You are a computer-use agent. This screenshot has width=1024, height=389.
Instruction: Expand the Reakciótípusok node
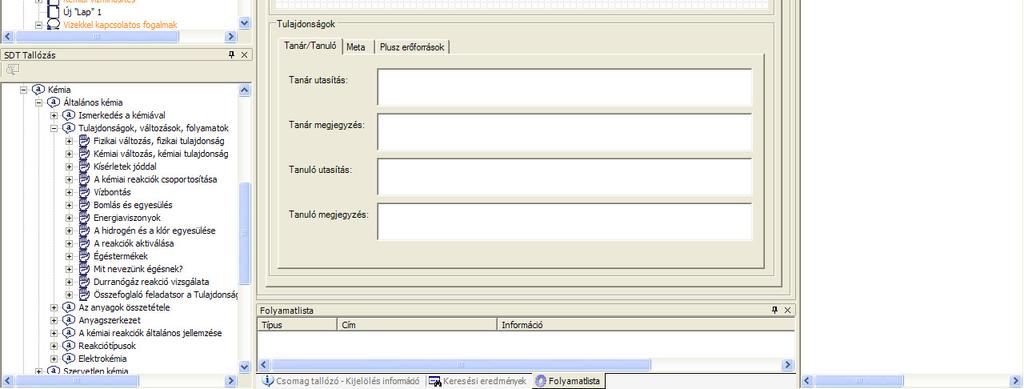(x=54, y=346)
